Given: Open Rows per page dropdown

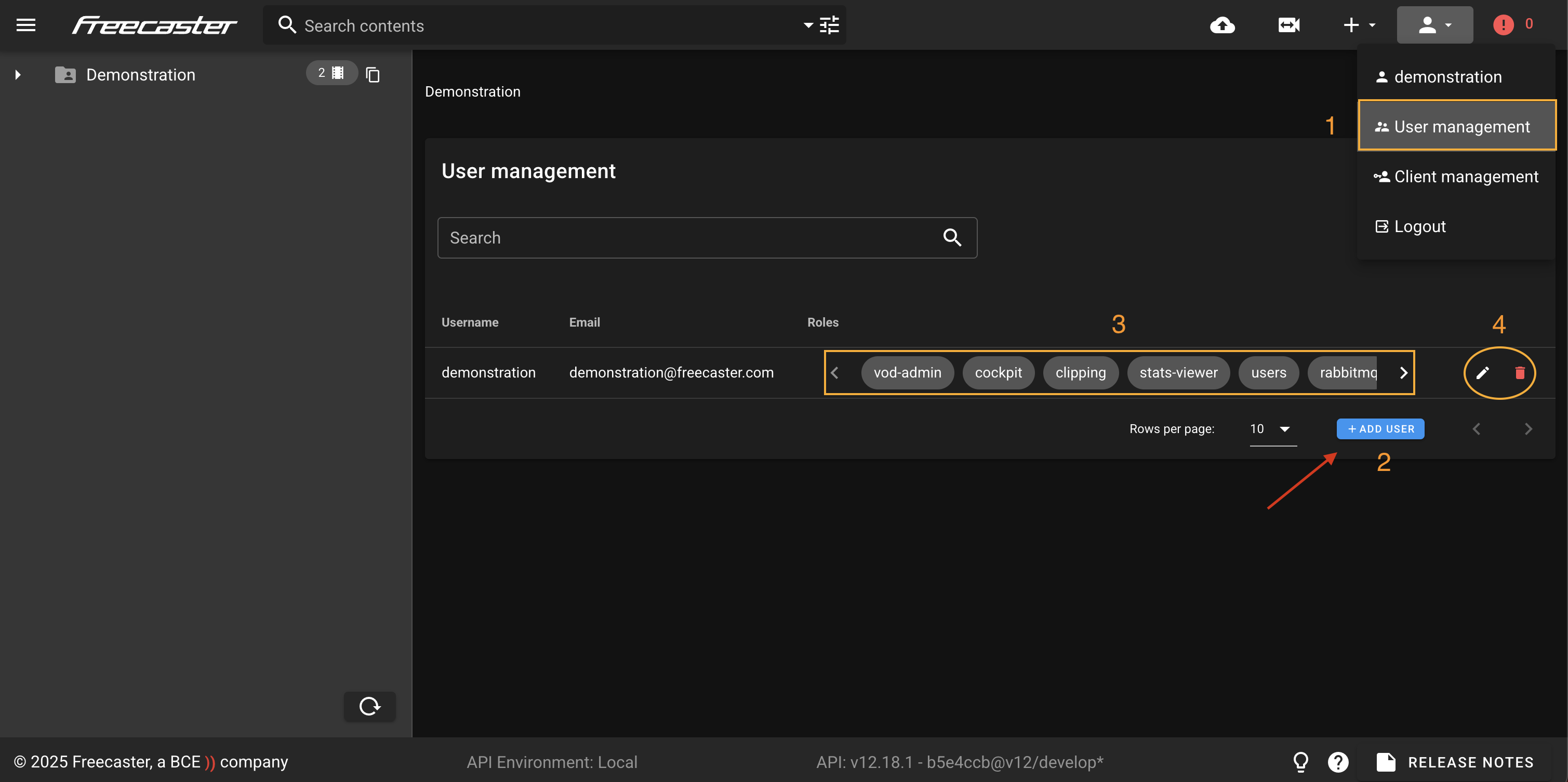Looking at the screenshot, I should (1273, 429).
